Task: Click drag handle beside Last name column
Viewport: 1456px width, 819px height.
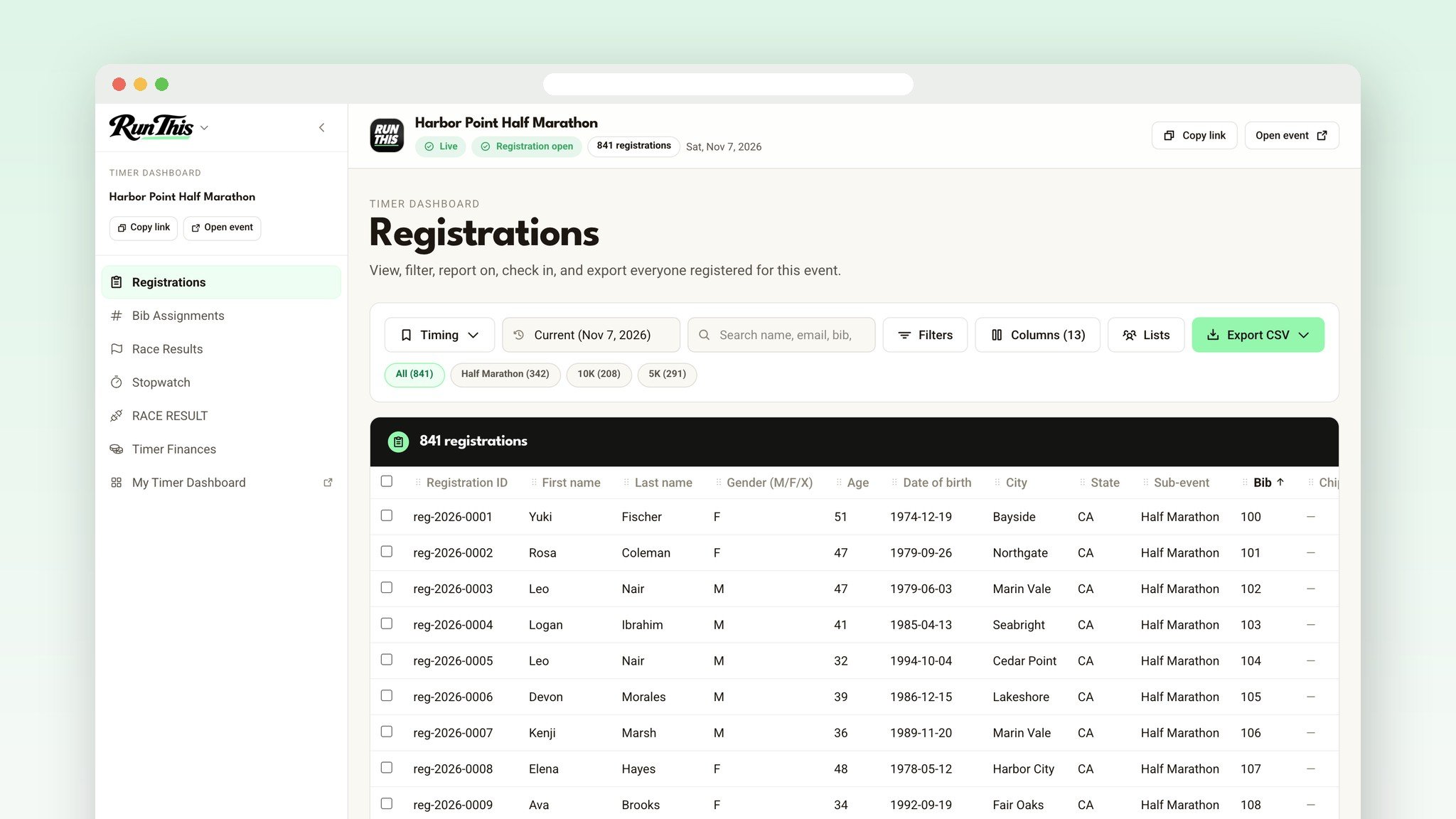Action: [626, 483]
